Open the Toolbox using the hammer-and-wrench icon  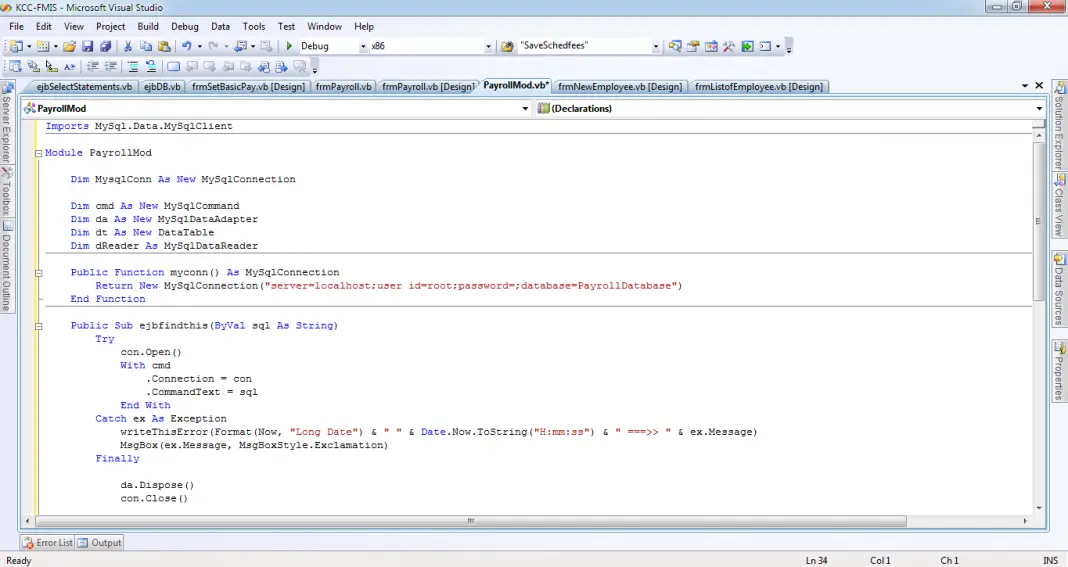point(729,46)
